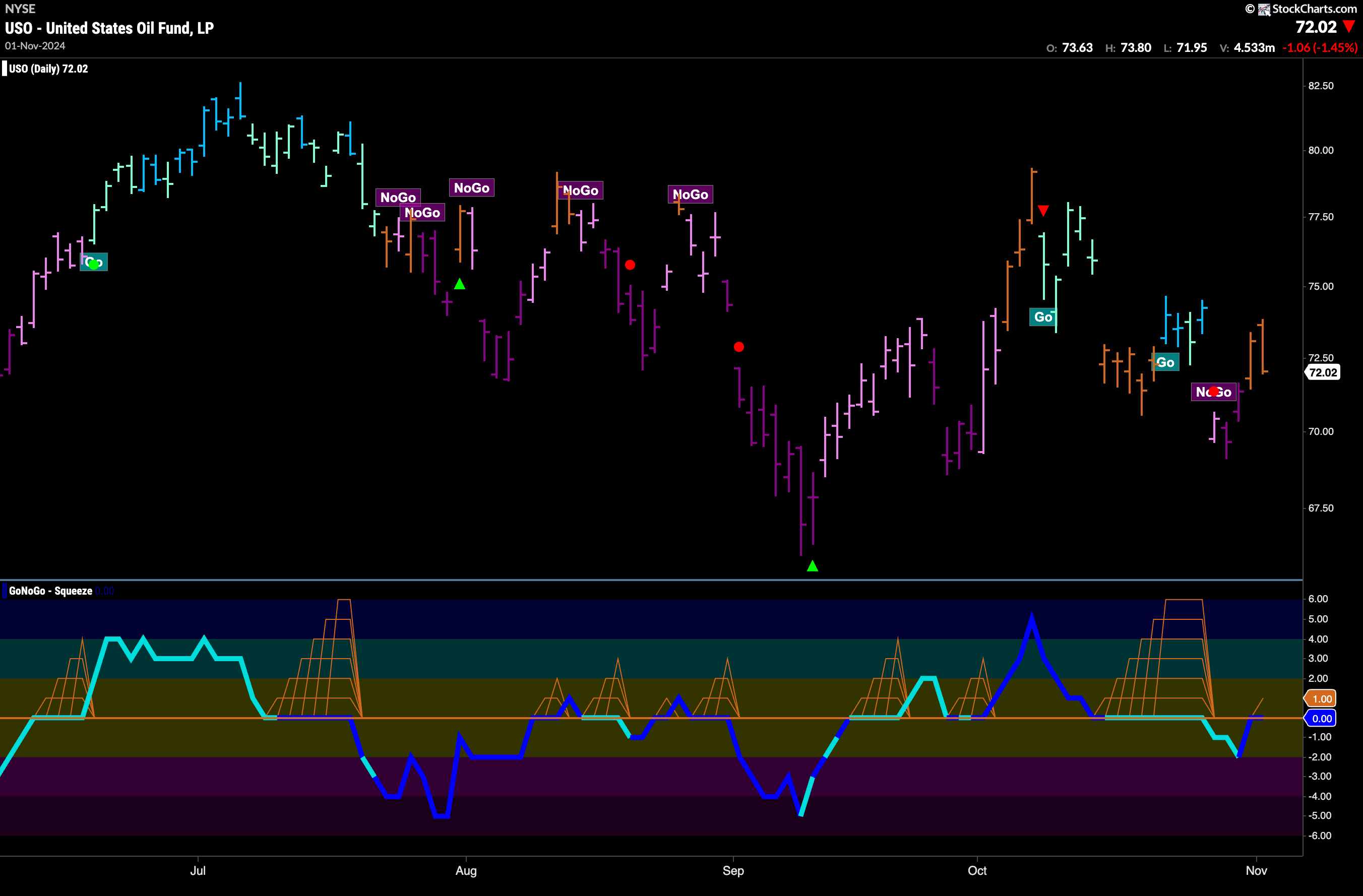Click the 67.50 price axis label

tap(1321, 508)
